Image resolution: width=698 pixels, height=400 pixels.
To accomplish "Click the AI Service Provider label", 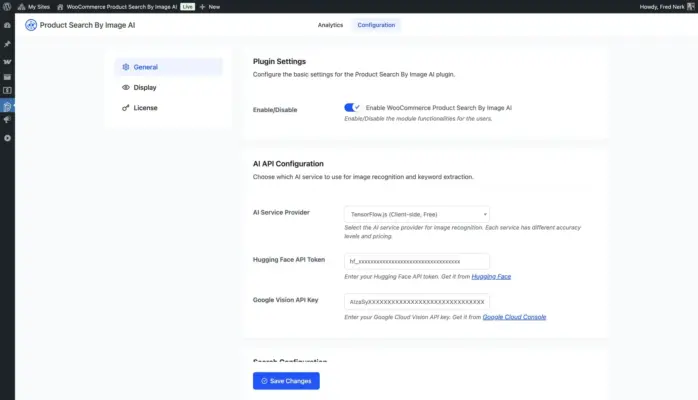I will pos(281,212).
